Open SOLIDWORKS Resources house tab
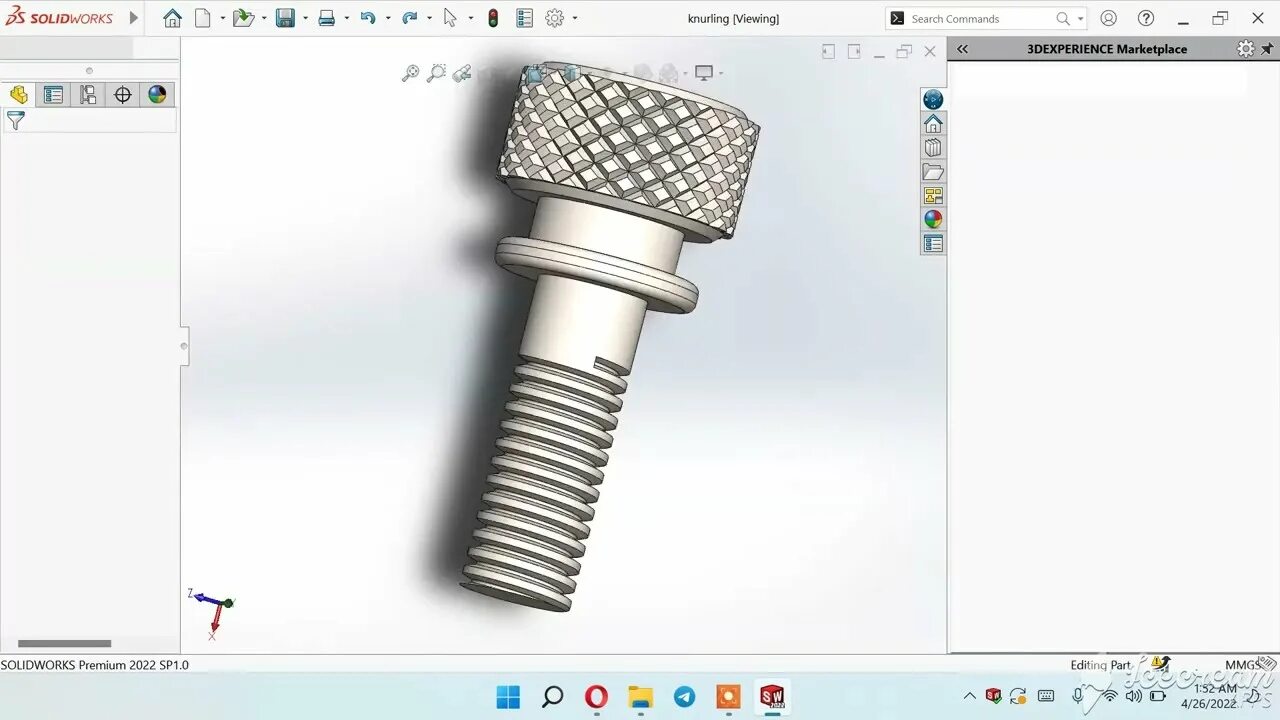1280x720 pixels. (933, 124)
